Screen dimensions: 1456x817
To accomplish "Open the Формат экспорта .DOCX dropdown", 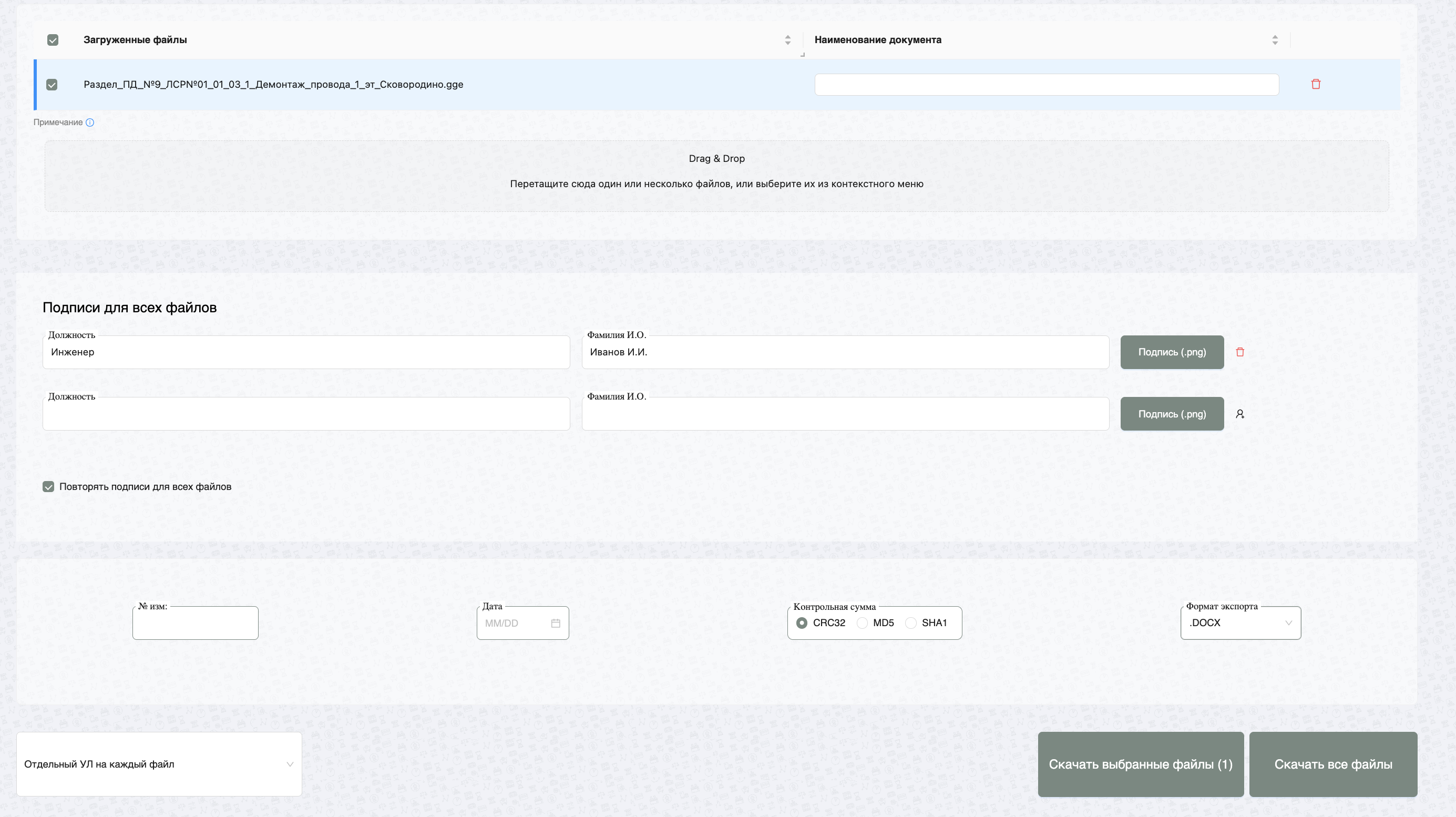I will [1240, 623].
